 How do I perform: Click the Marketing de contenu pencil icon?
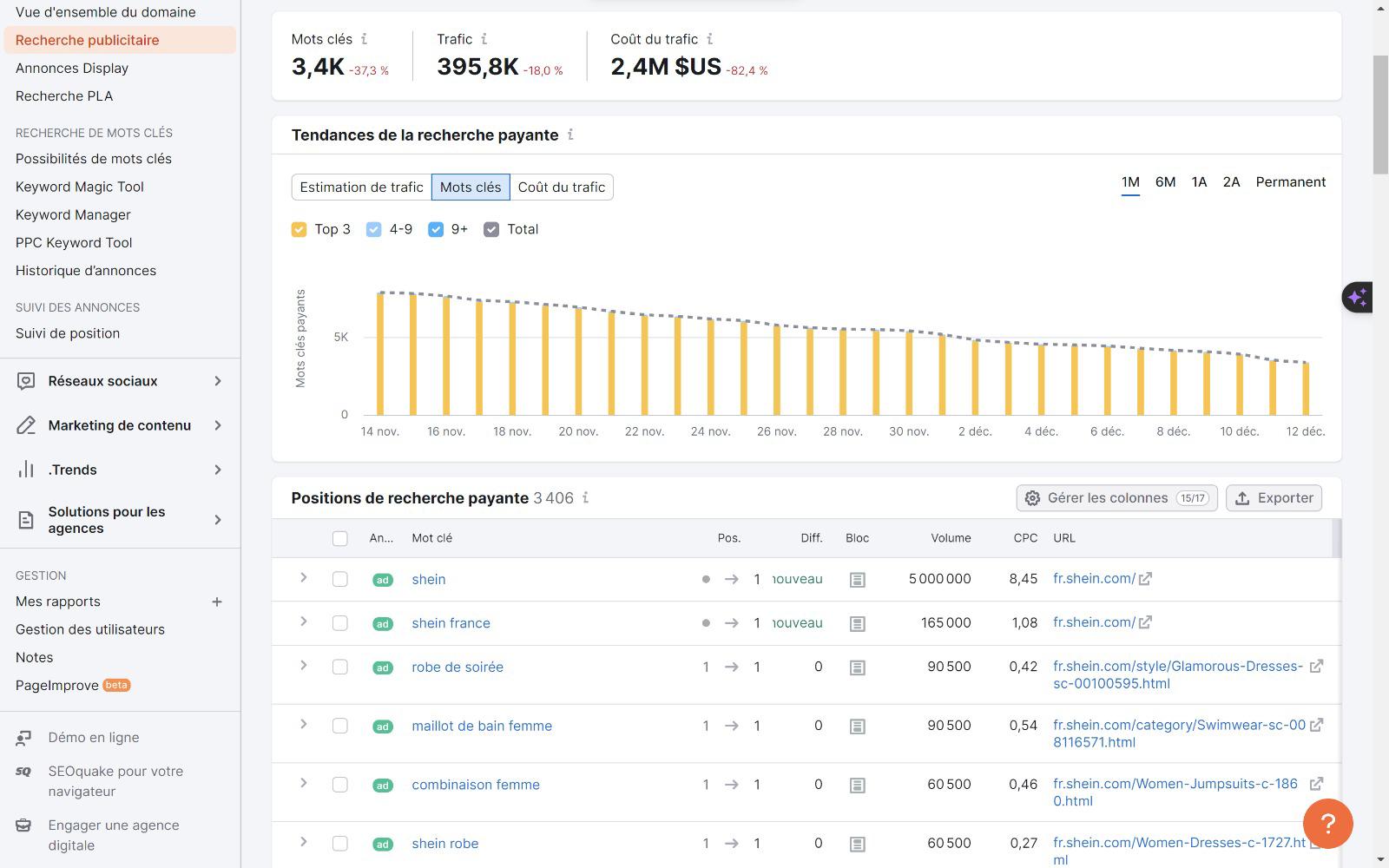[26, 425]
